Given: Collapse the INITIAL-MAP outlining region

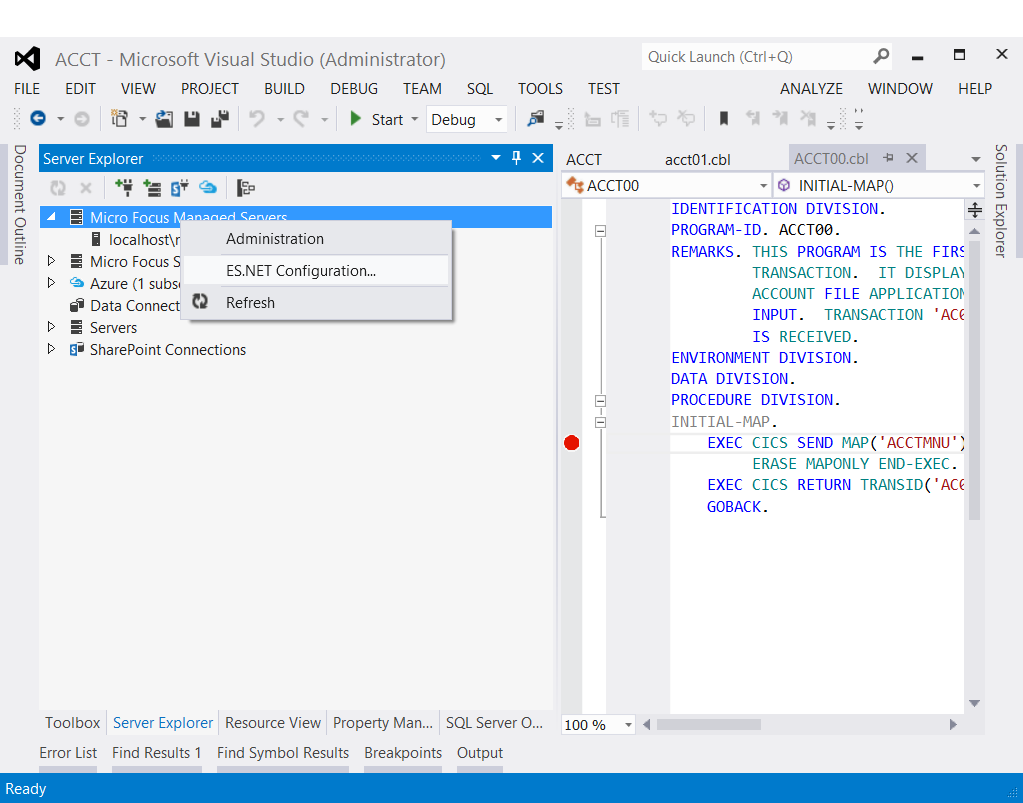Looking at the screenshot, I should tap(601, 422).
